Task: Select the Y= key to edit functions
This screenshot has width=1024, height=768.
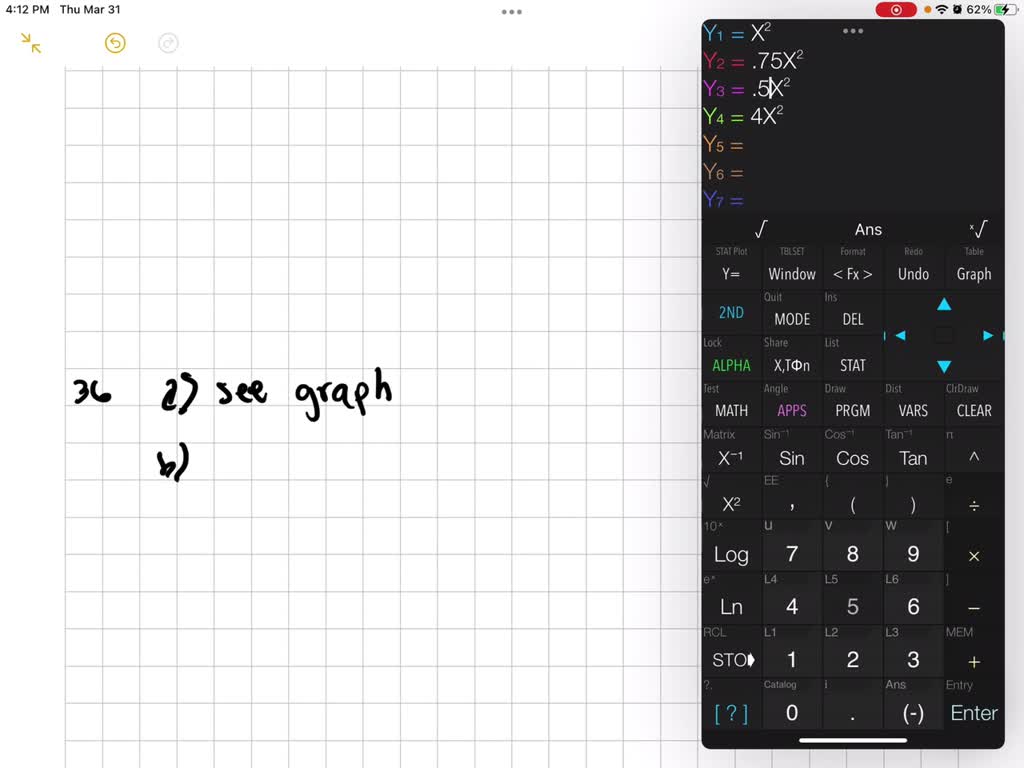Action: click(731, 273)
